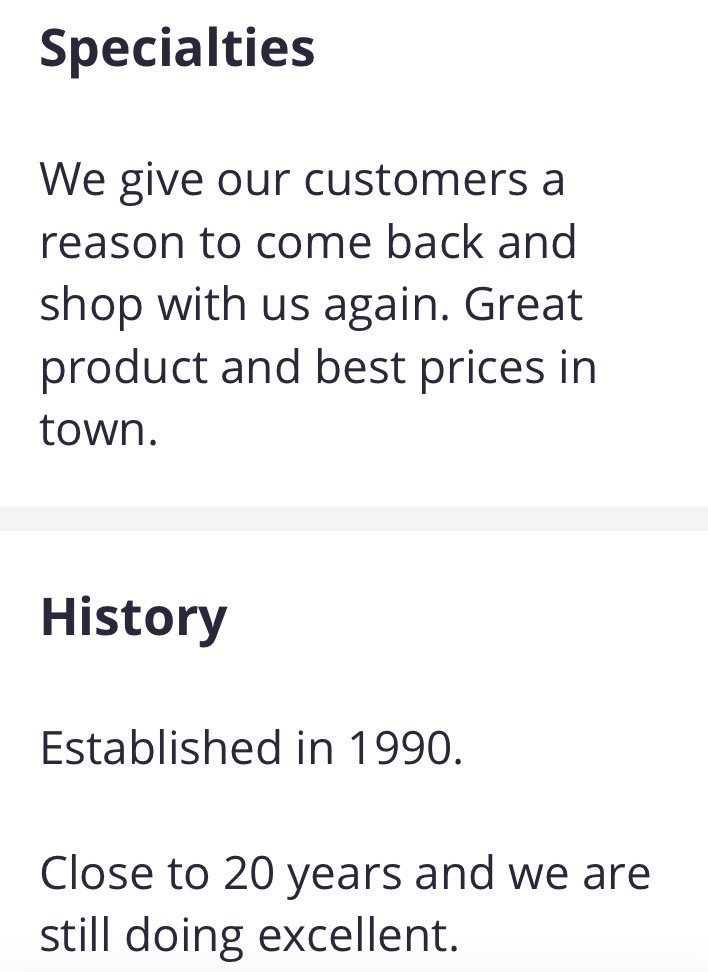Click the line "shop with us again. Great"
708x972 pixels.
pos(311,306)
